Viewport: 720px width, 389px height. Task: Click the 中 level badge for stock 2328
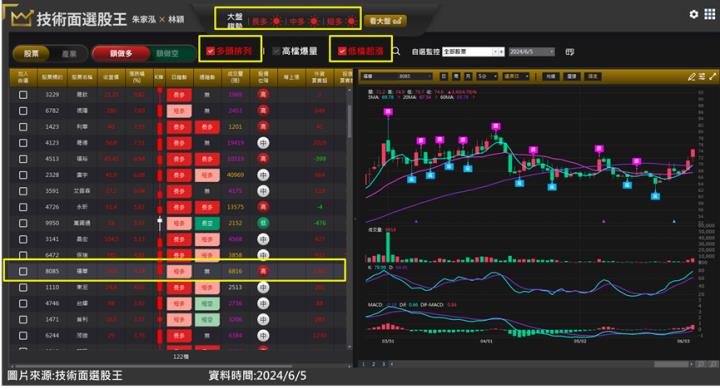(263, 175)
